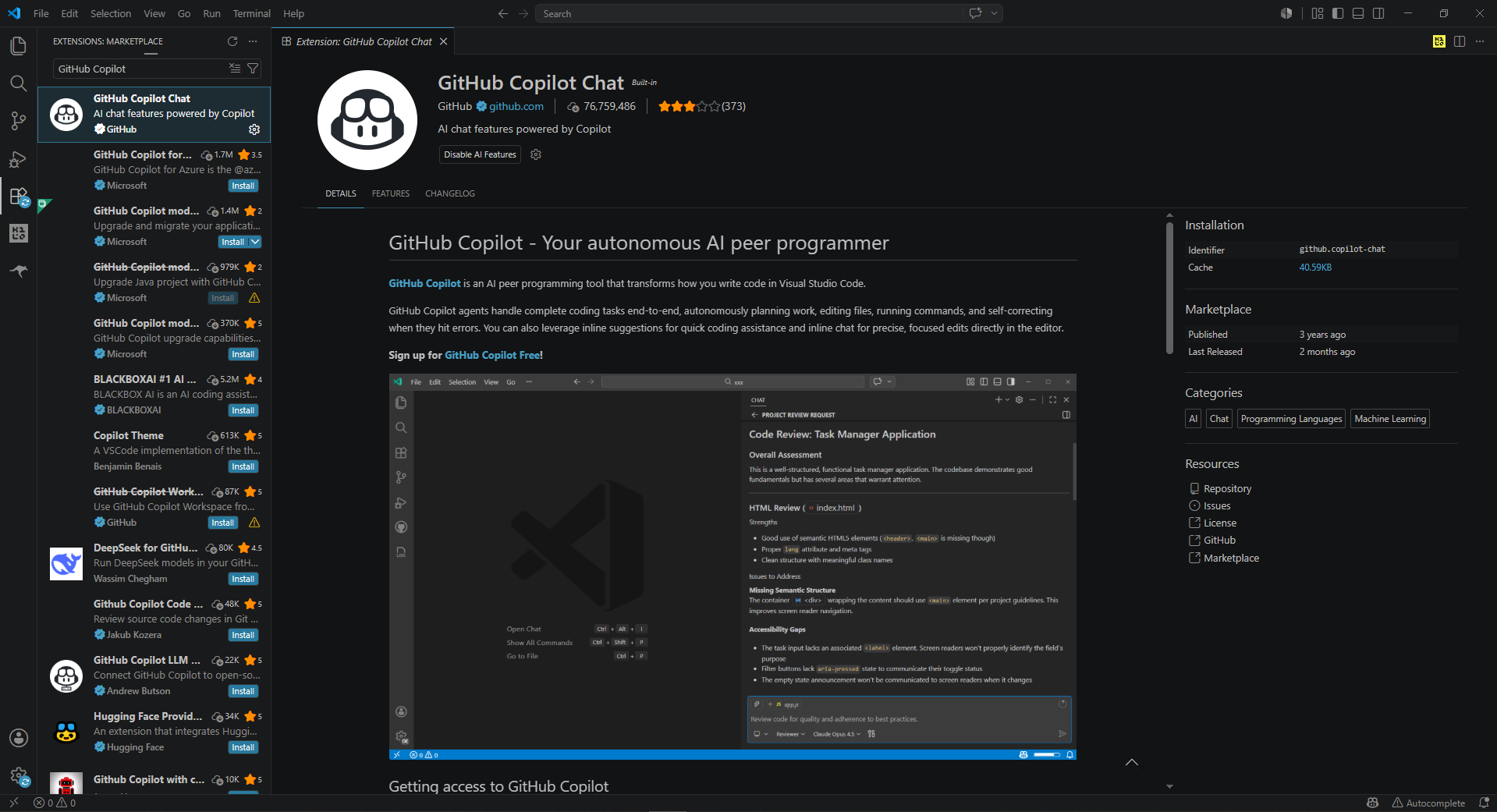Select the Extensions view icon
Screen dimensions: 1497x812
point(18,197)
